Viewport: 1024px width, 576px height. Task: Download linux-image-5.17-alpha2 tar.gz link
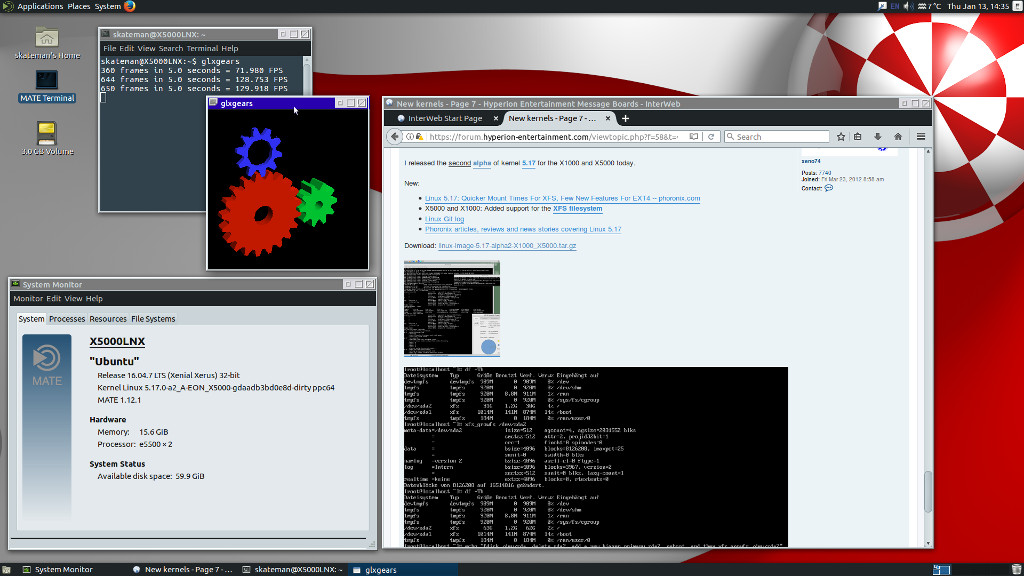[x=507, y=246]
